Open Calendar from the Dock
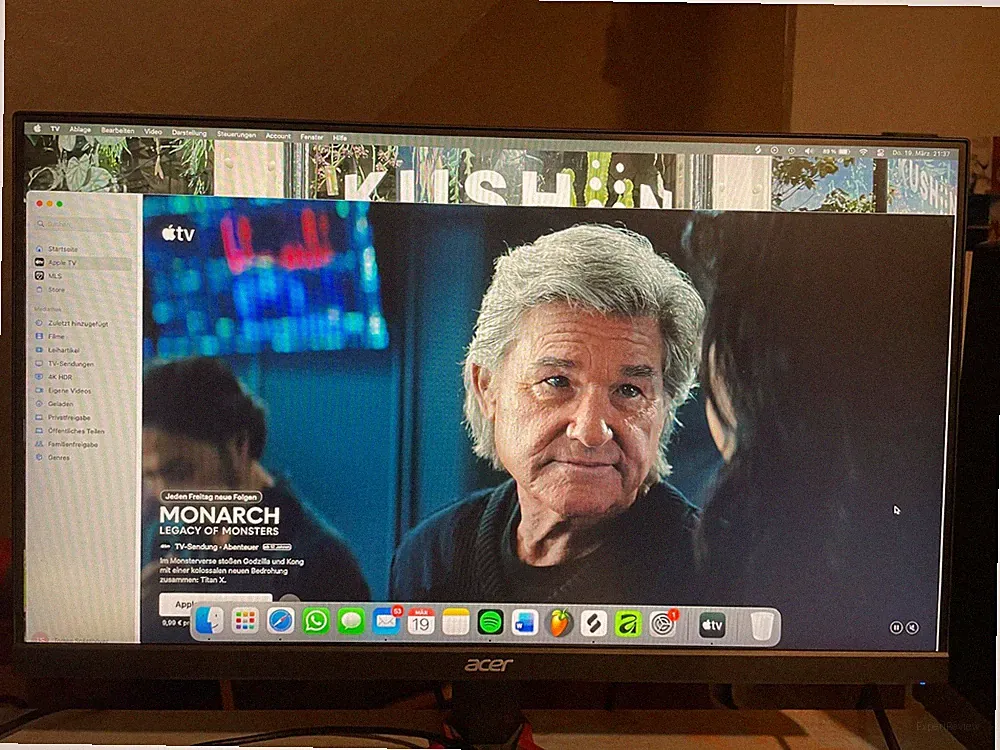This screenshot has height=750, width=1000. tap(420, 622)
